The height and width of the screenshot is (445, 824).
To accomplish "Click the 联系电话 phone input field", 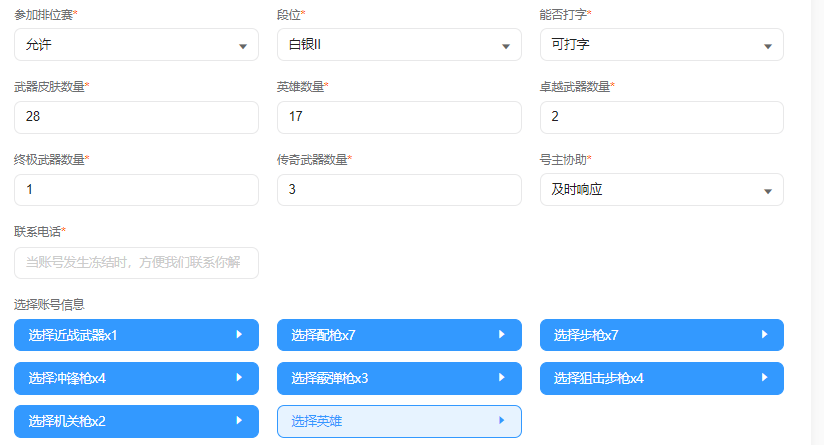I will (x=136, y=263).
